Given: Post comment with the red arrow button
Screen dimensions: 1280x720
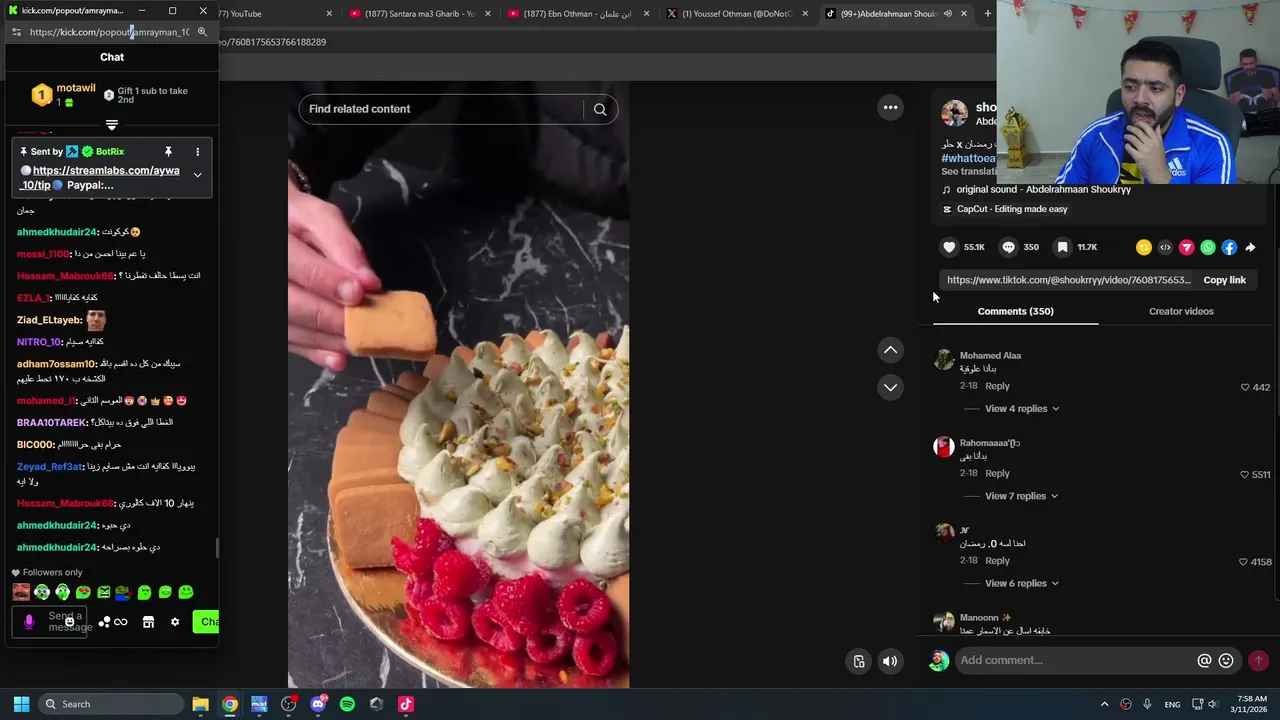Looking at the screenshot, I should coord(1258,660).
